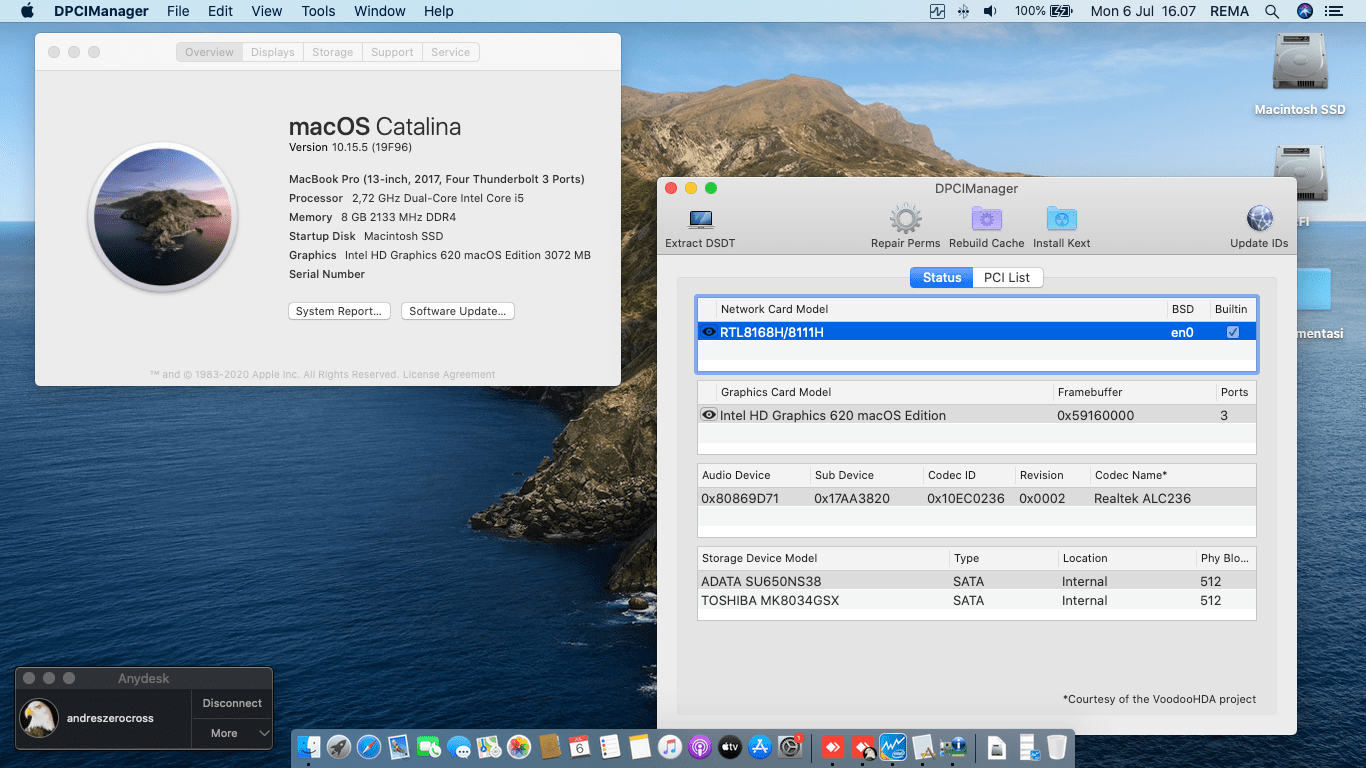Open System Preferences from the dock
This screenshot has height=768, width=1366.
click(x=789, y=746)
